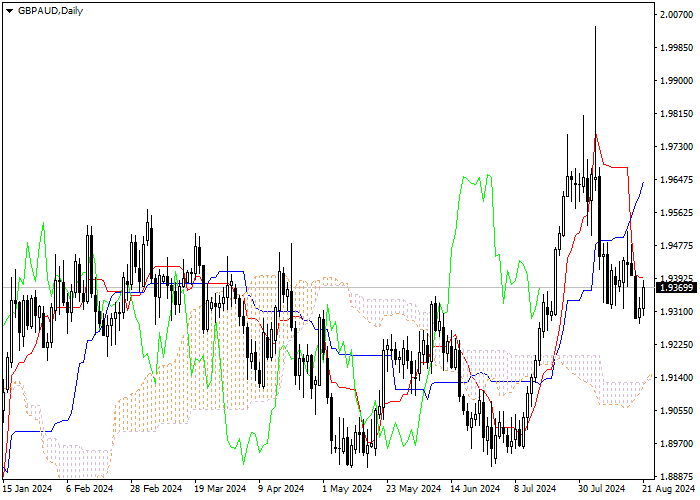The width and height of the screenshot is (700, 500).
Task: Click the 21 Aug 2024 date label
Action: (x=669, y=488)
